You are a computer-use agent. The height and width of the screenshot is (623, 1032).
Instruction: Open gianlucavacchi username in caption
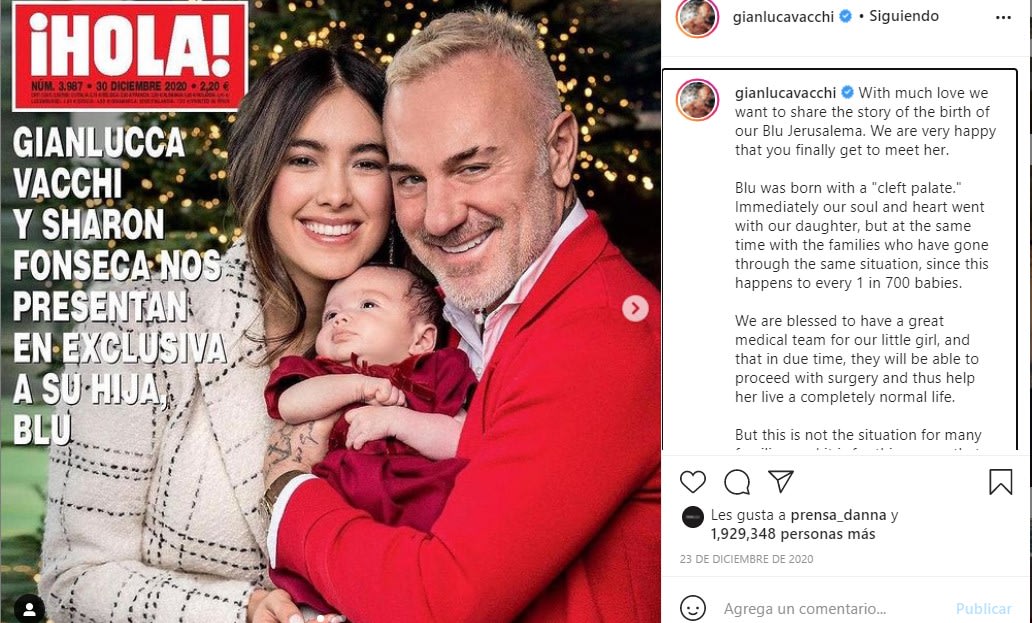pos(785,93)
